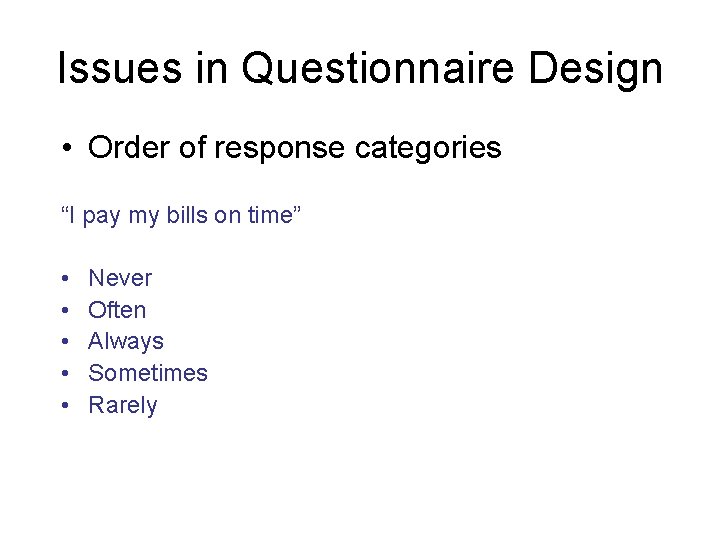Image resolution: width=720 pixels, height=540 pixels.
Task: Select the 'Often' response option
Action: tap(117, 310)
